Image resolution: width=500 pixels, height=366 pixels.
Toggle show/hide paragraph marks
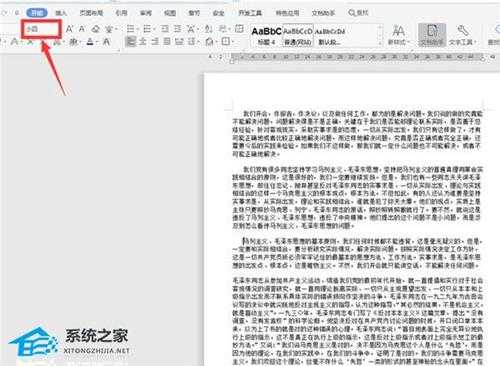tap(223, 29)
